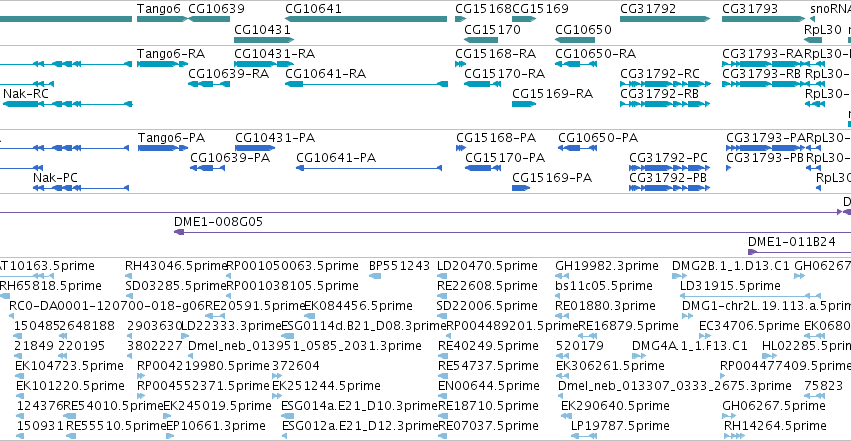Select the CG10431-RA transcript label
The height and width of the screenshot is (441, 851).
[x=275, y=54]
